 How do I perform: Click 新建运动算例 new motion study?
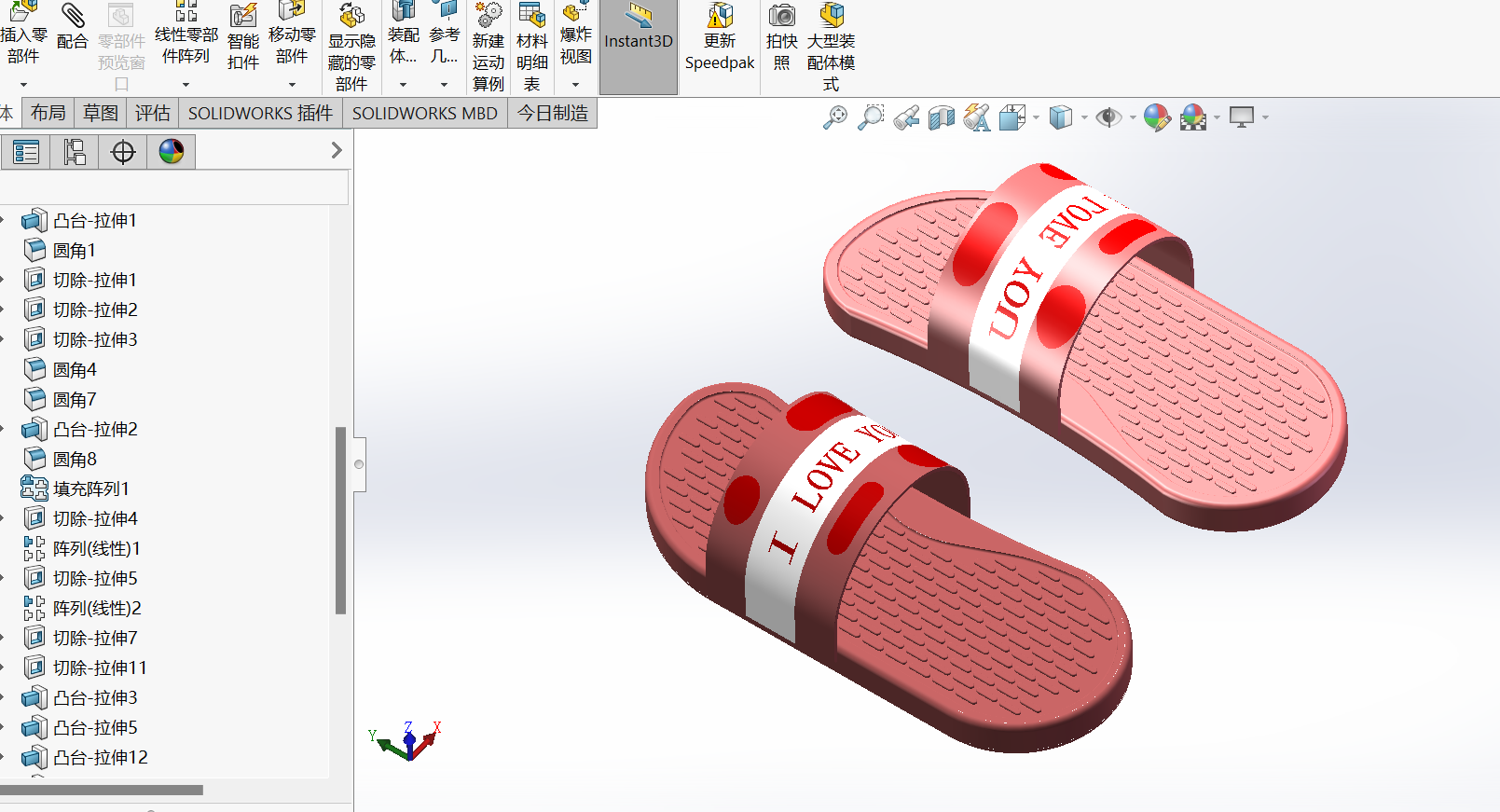coord(488,47)
